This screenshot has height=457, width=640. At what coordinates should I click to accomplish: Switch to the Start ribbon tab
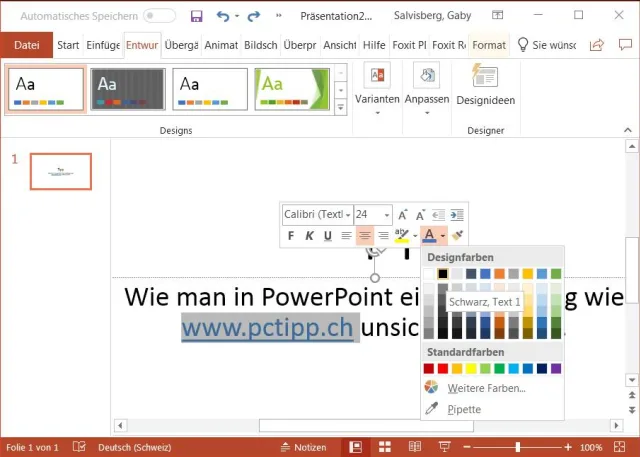click(68, 45)
